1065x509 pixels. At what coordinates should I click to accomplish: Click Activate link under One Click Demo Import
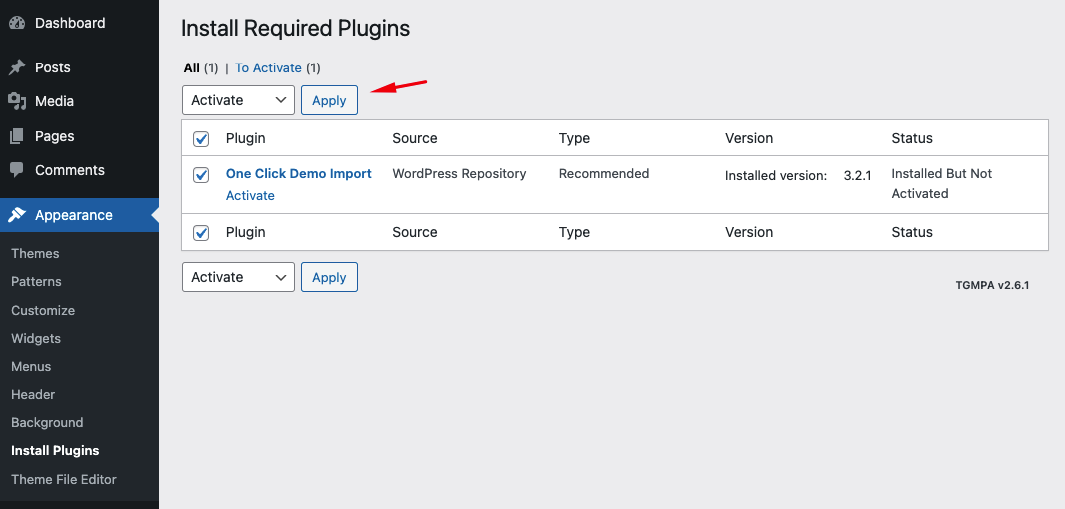point(250,195)
